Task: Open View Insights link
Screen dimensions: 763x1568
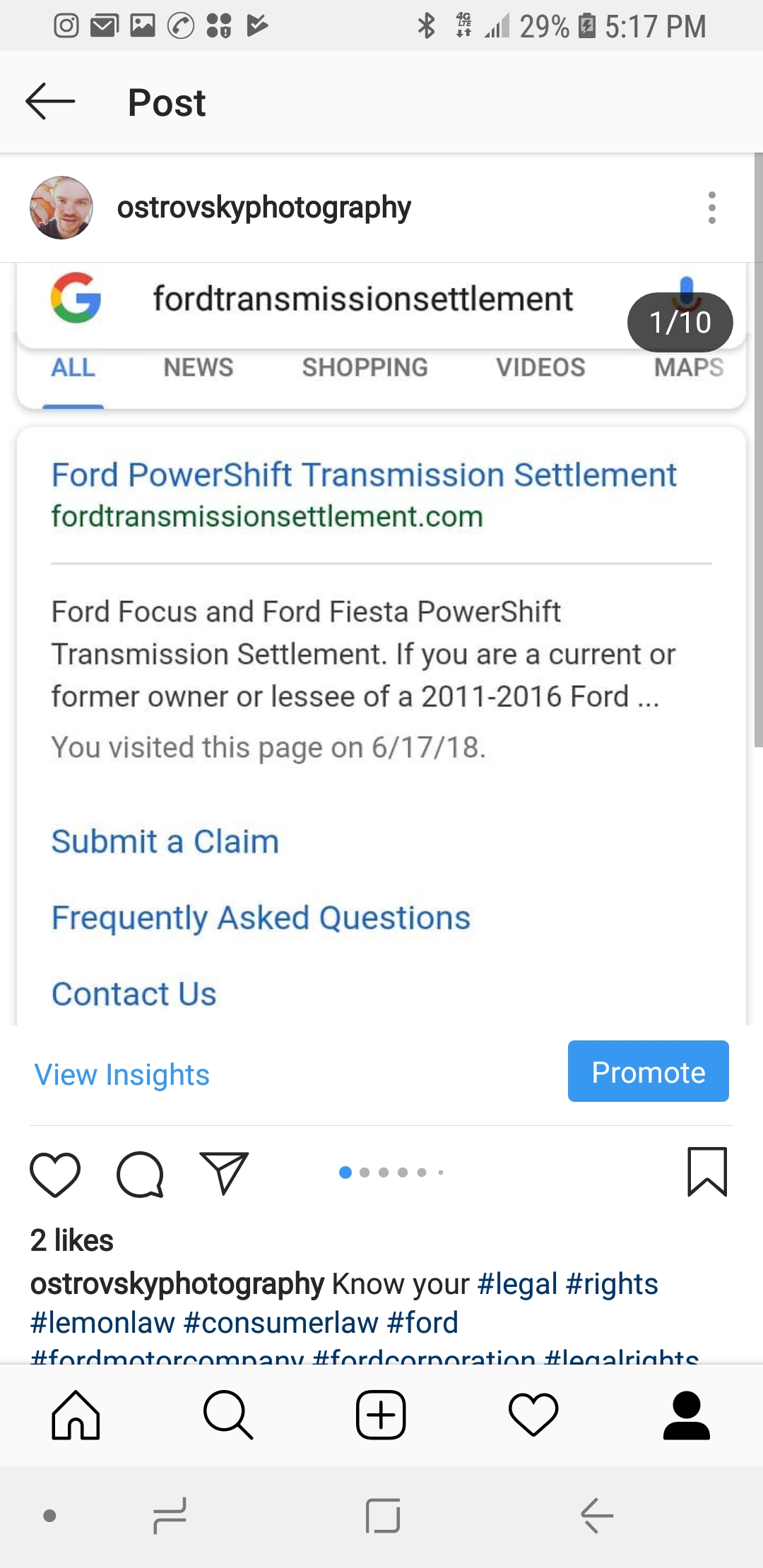Action: [122, 1074]
